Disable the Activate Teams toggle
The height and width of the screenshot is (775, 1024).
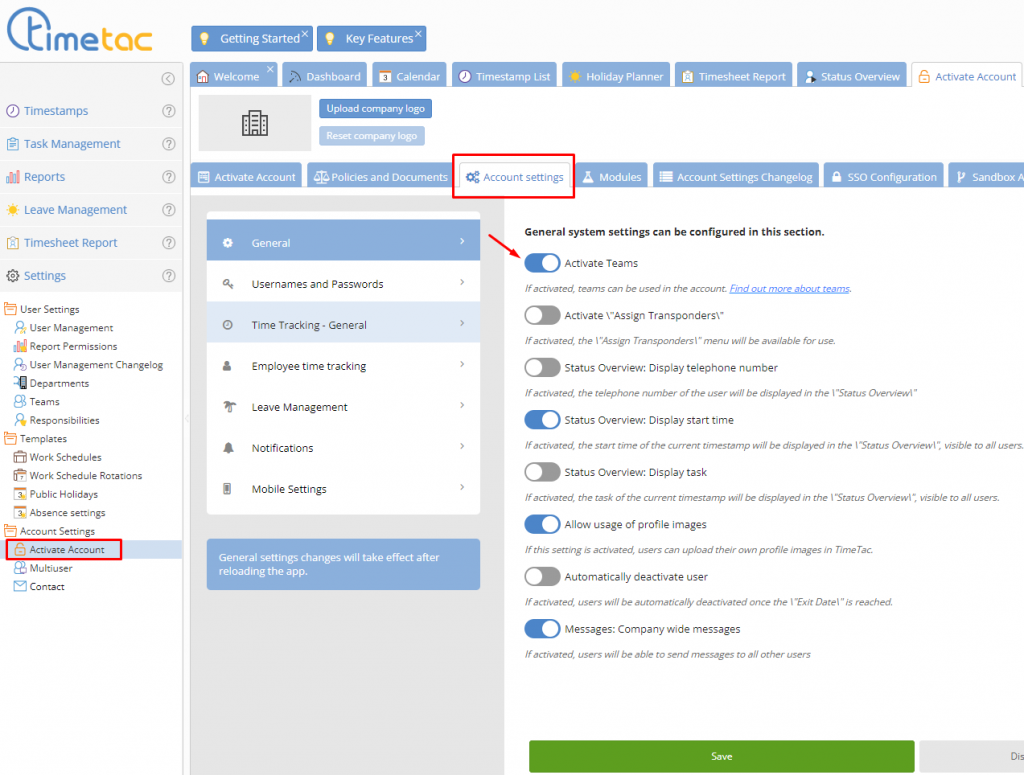[542, 263]
